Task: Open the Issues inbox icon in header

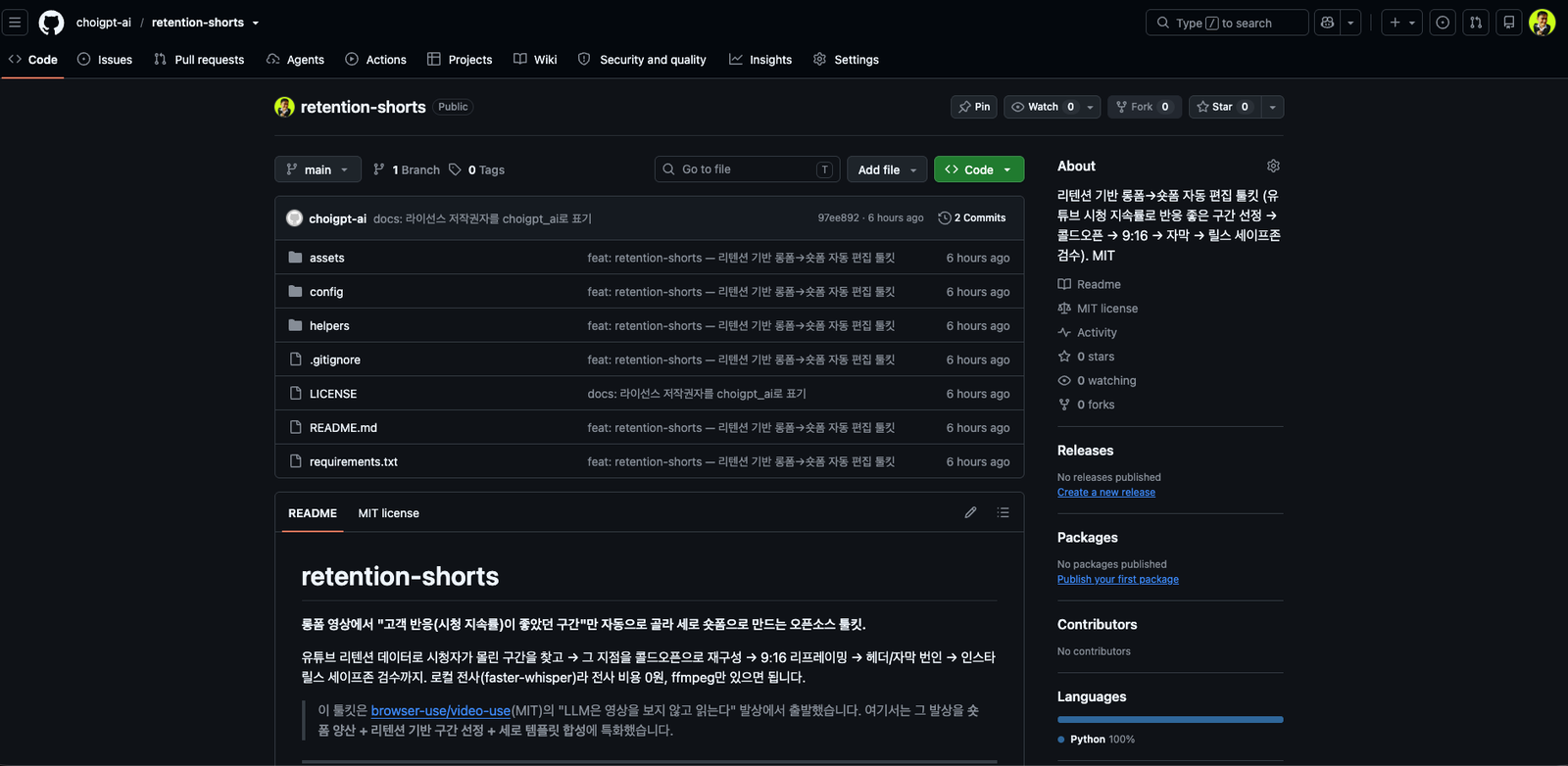Action: point(1443,23)
